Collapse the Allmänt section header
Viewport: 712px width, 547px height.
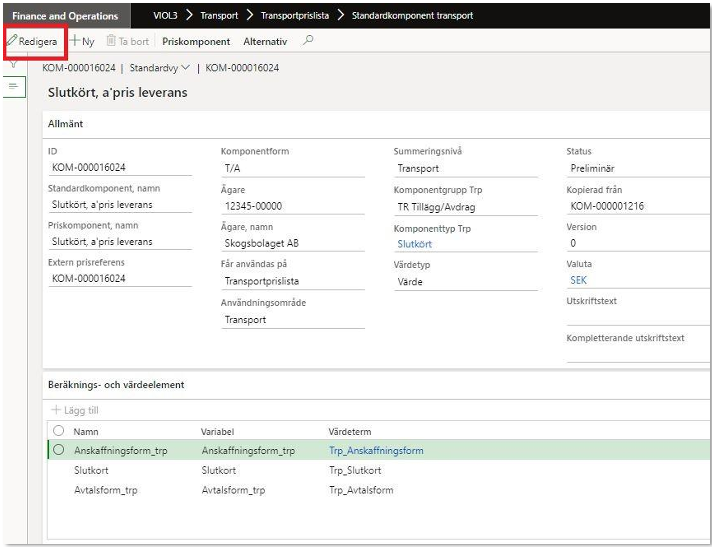coord(66,124)
